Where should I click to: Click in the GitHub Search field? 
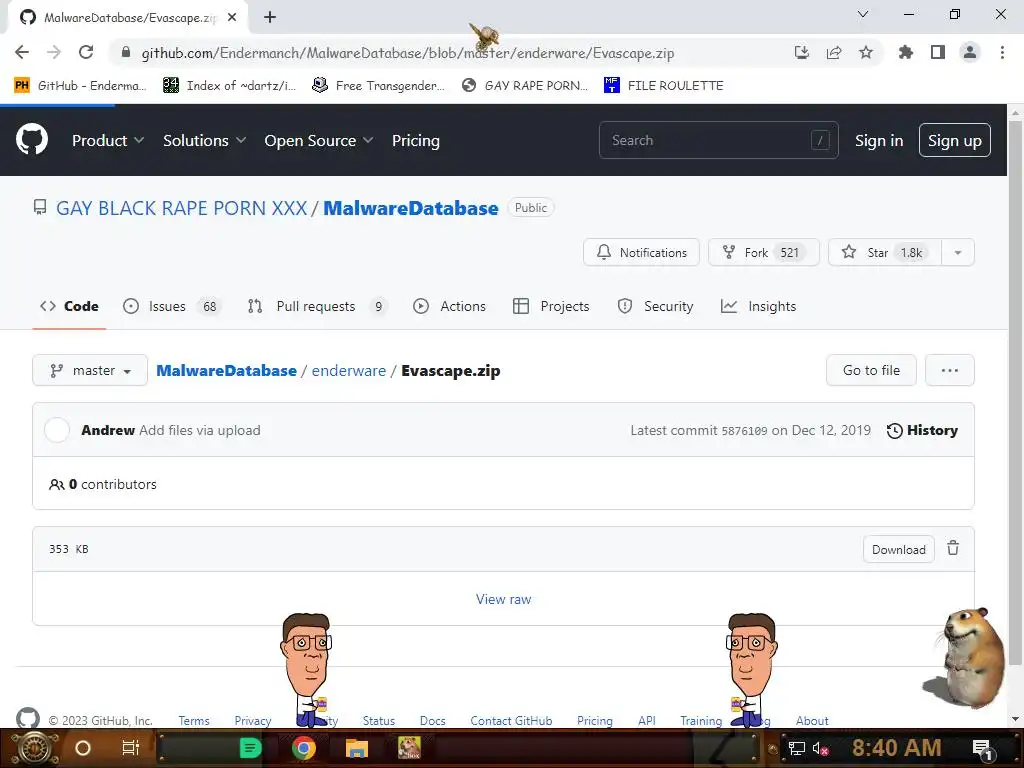[x=718, y=140]
